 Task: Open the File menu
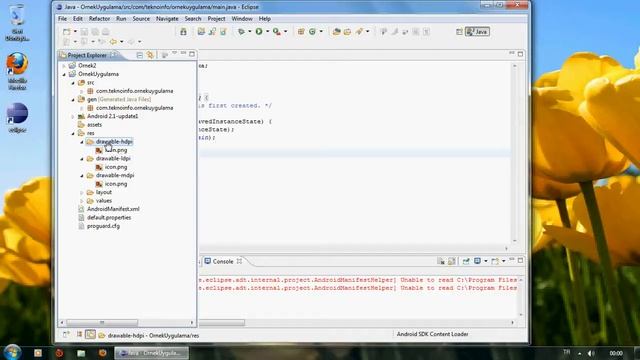tap(62, 19)
